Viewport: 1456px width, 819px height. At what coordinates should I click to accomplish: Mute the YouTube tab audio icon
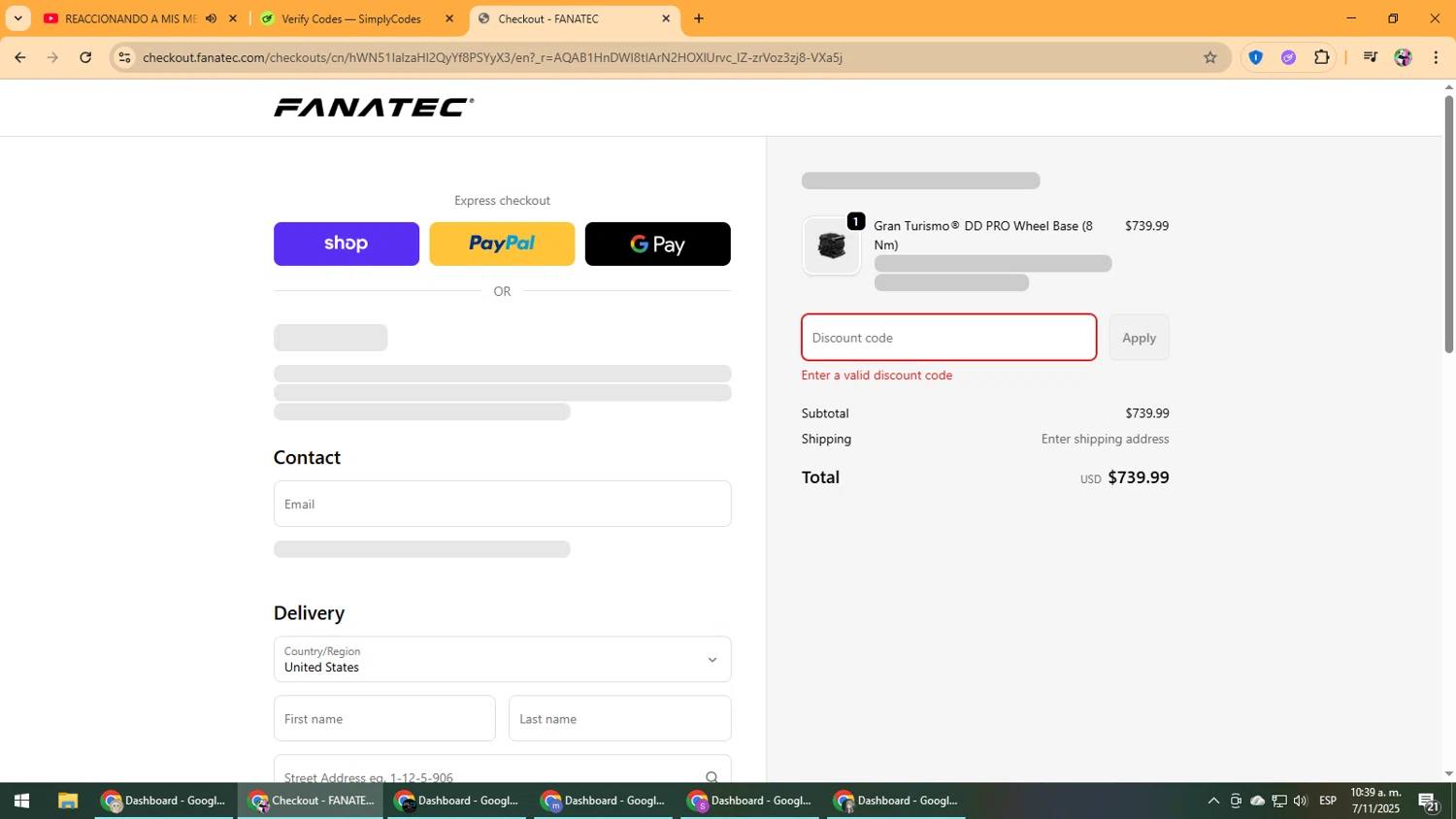(x=211, y=18)
